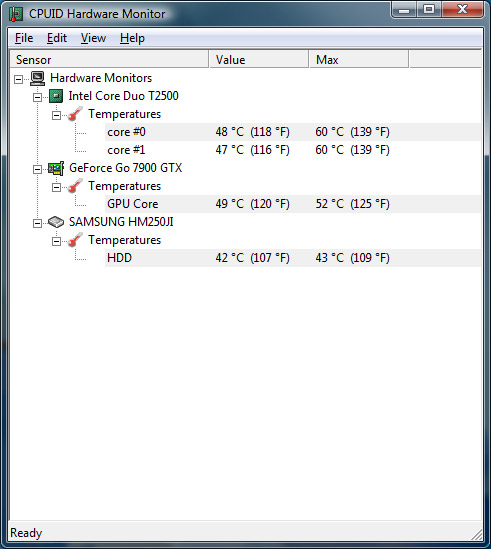491x549 pixels.
Task: Click the GeForce Go 7900 GTX card icon
Action: click(56, 168)
